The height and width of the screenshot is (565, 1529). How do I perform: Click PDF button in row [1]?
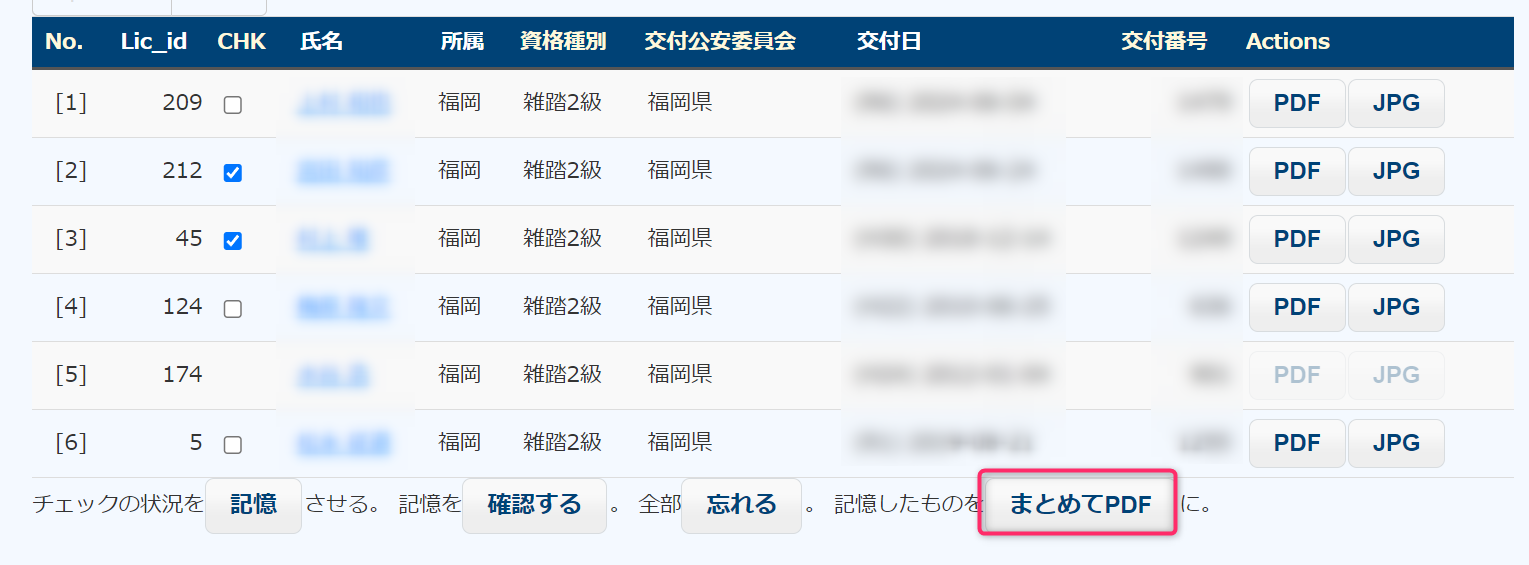pos(1297,103)
